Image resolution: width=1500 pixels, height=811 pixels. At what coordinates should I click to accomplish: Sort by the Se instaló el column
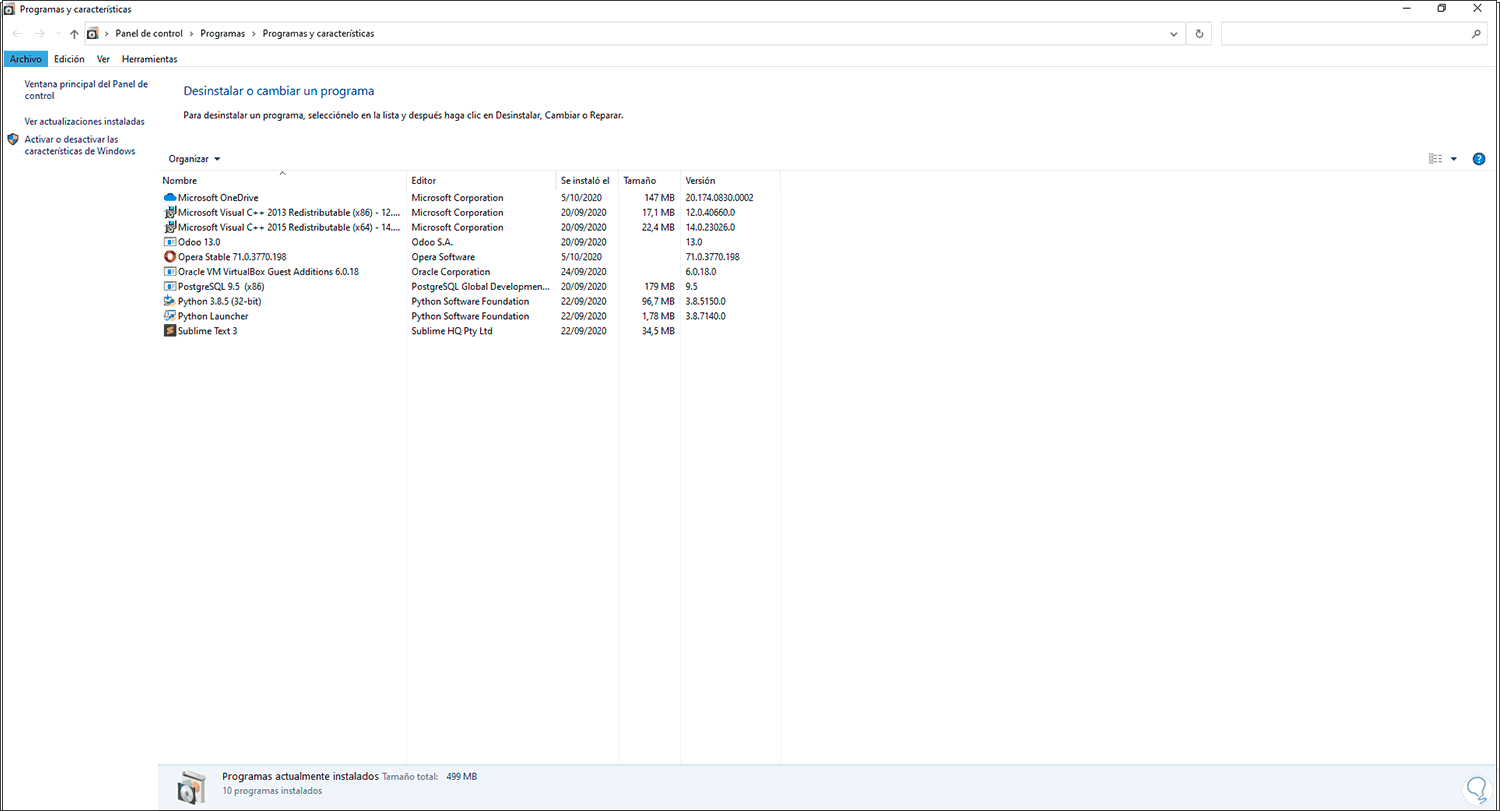[587, 180]
